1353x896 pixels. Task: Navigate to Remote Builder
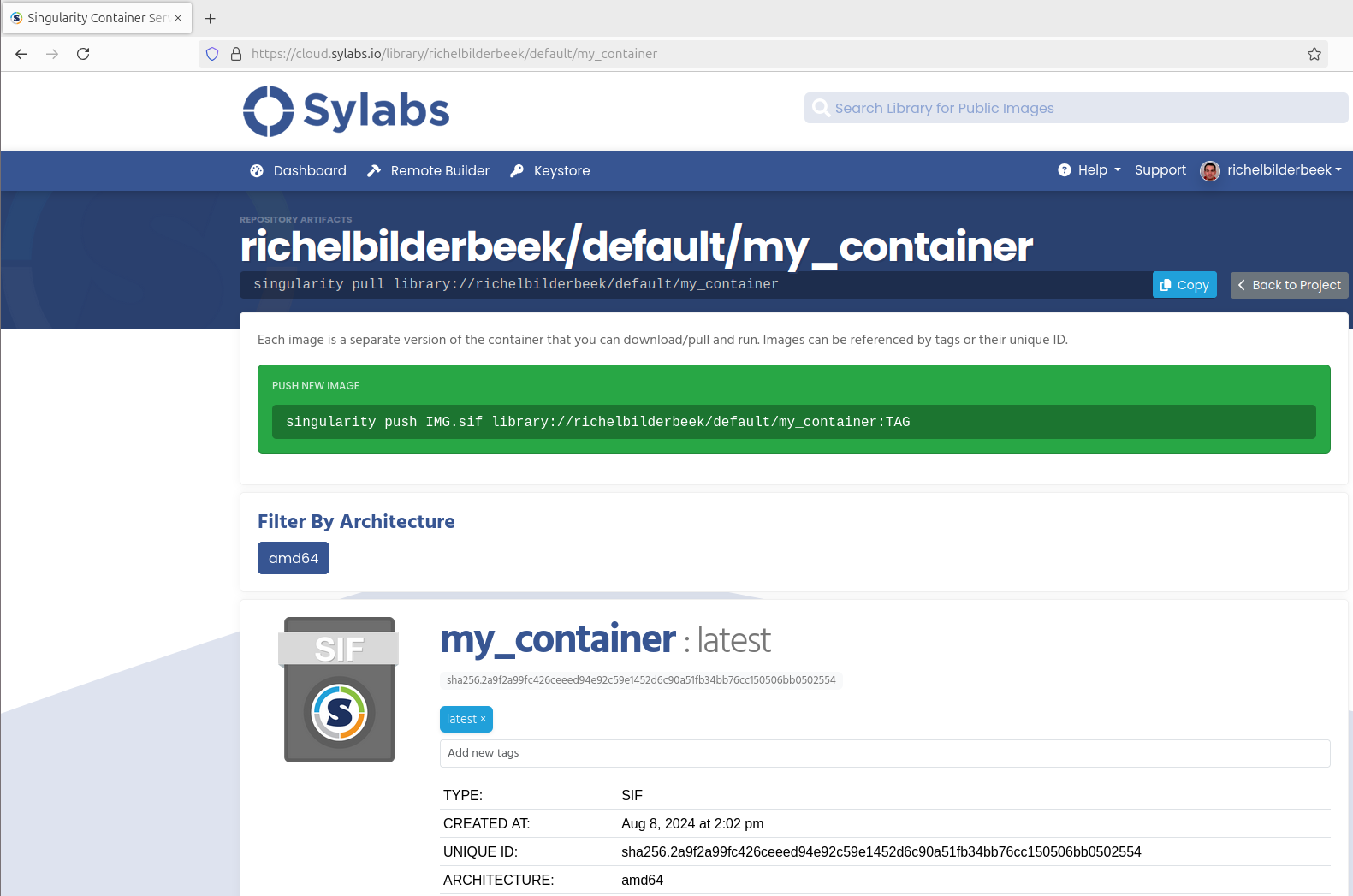click(x=428, y=170)
